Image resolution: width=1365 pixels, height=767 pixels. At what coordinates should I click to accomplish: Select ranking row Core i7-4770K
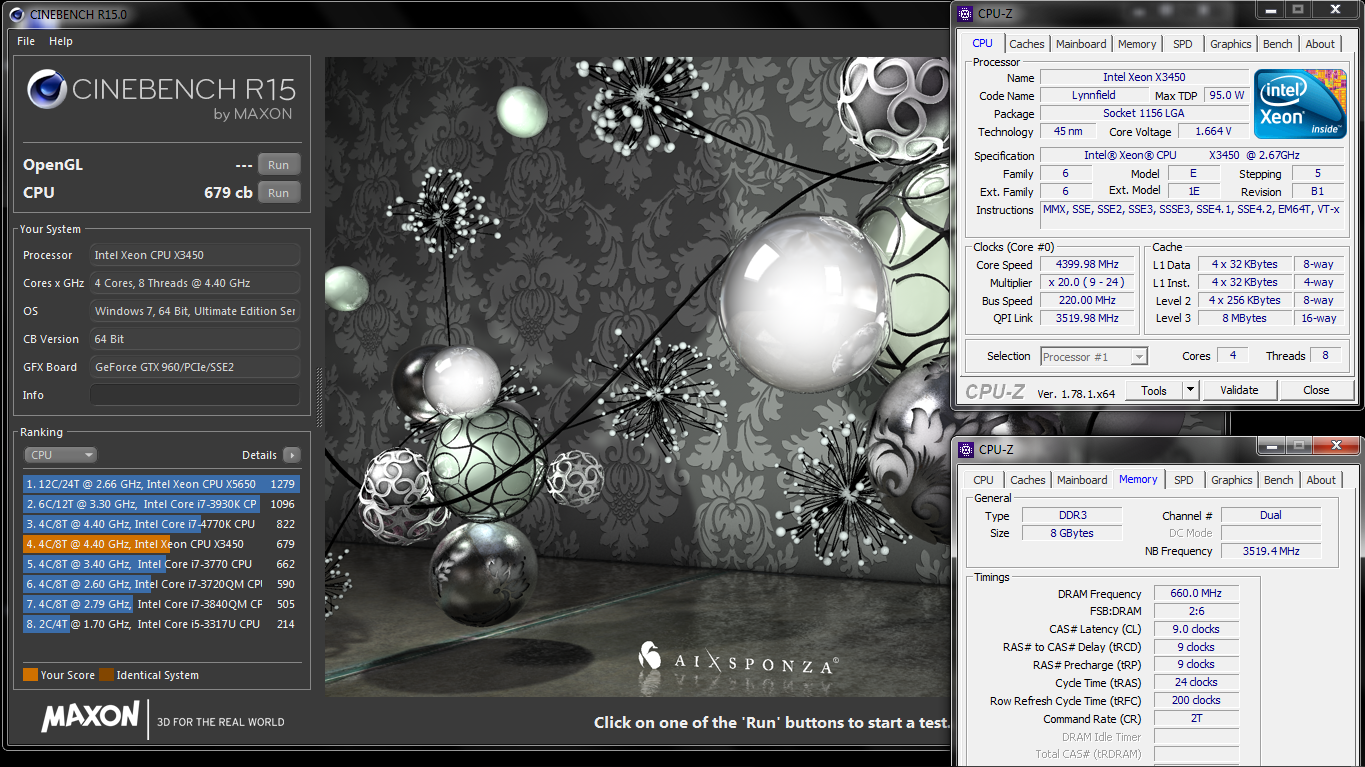click(x=161, y=524)
